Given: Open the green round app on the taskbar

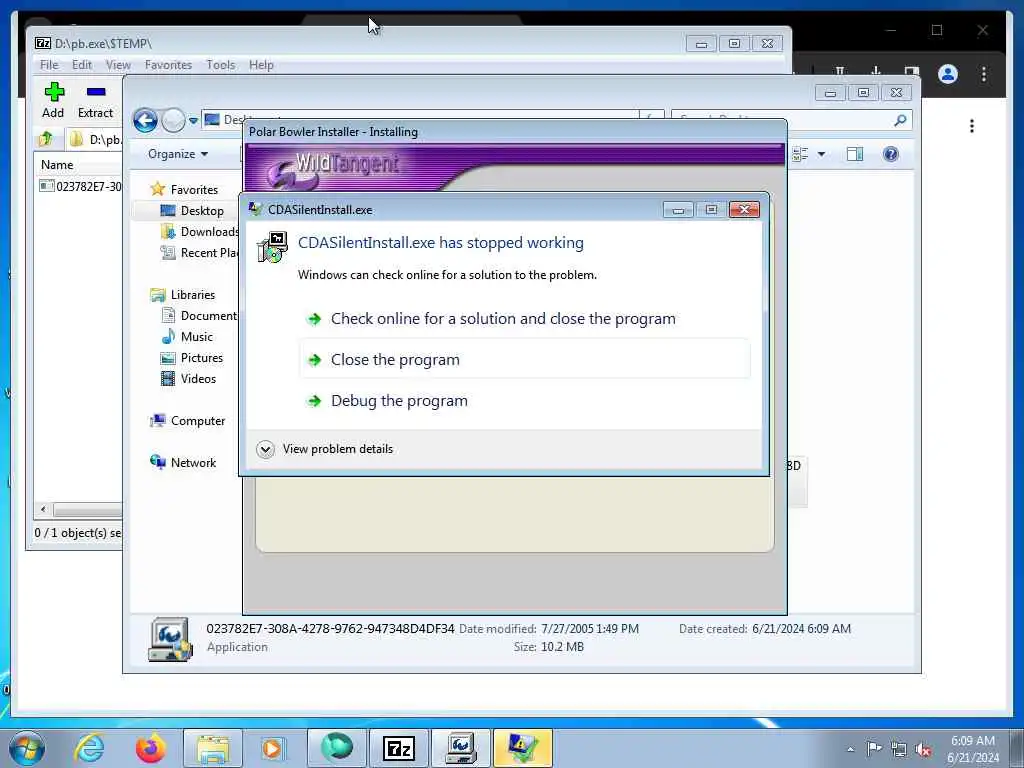Looking at the screenshot, I should pos(337,748).
